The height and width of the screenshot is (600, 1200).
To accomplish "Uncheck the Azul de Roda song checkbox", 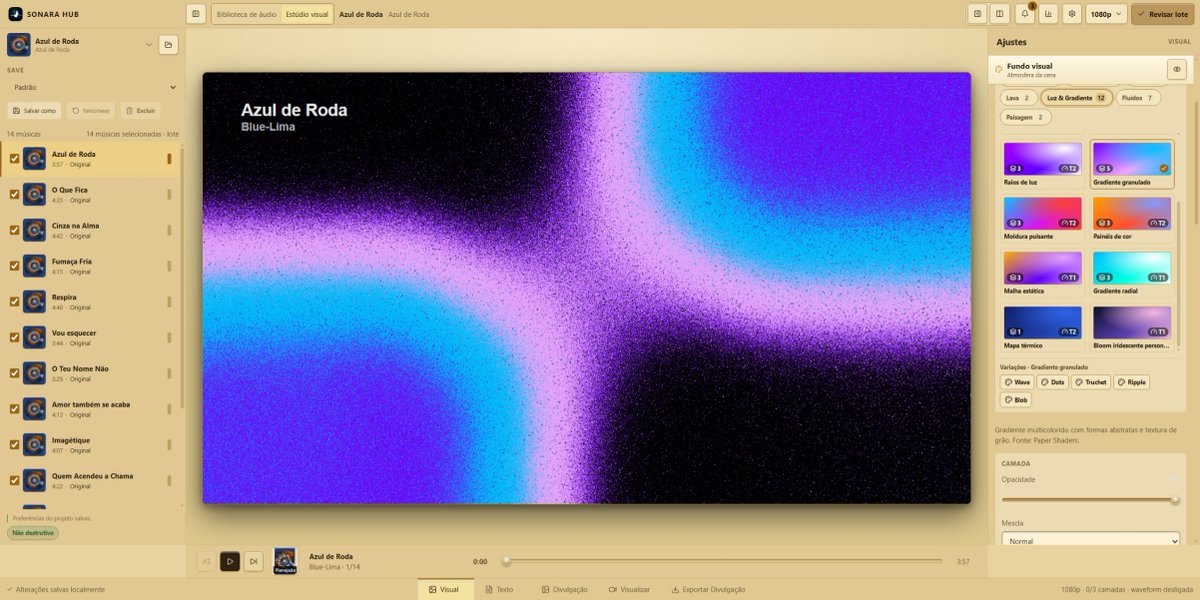I will pos(14,158).
